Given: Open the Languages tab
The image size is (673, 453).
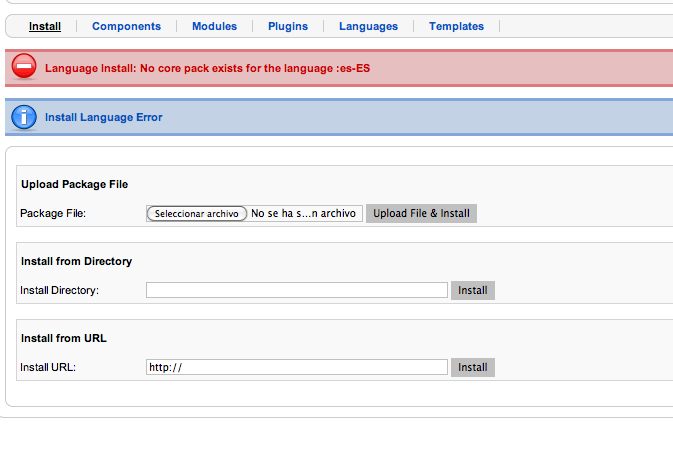Looking at the screenshot, I should [368, 26].
